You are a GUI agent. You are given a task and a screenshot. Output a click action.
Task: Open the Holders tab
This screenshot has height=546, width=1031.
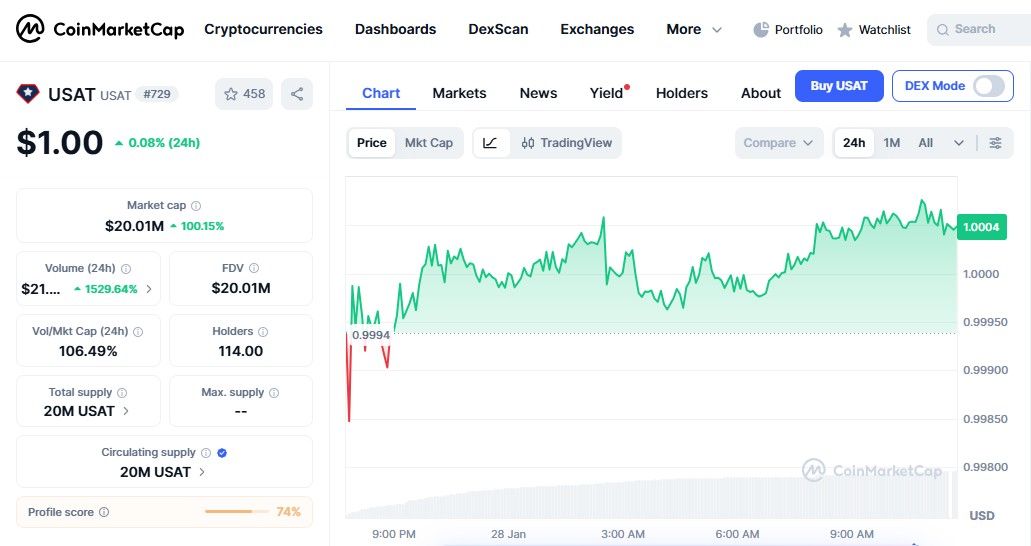[x=681, y=93]
